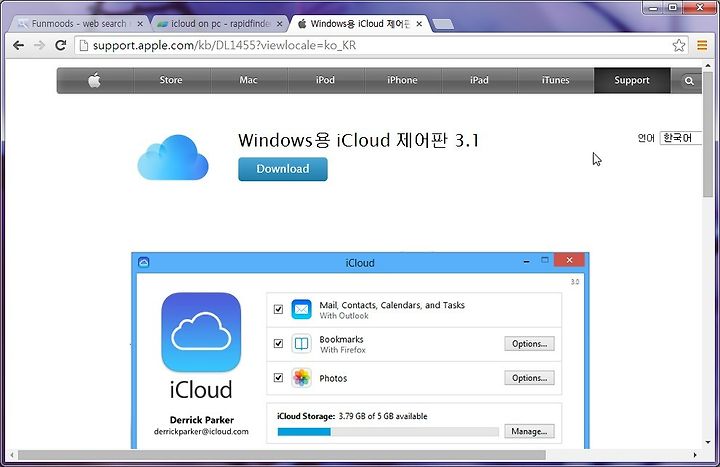This screenshot has height=467, width=720.
Task: Select the Windows용 iCloud 제어판 tab
Action: coord(360,23)
